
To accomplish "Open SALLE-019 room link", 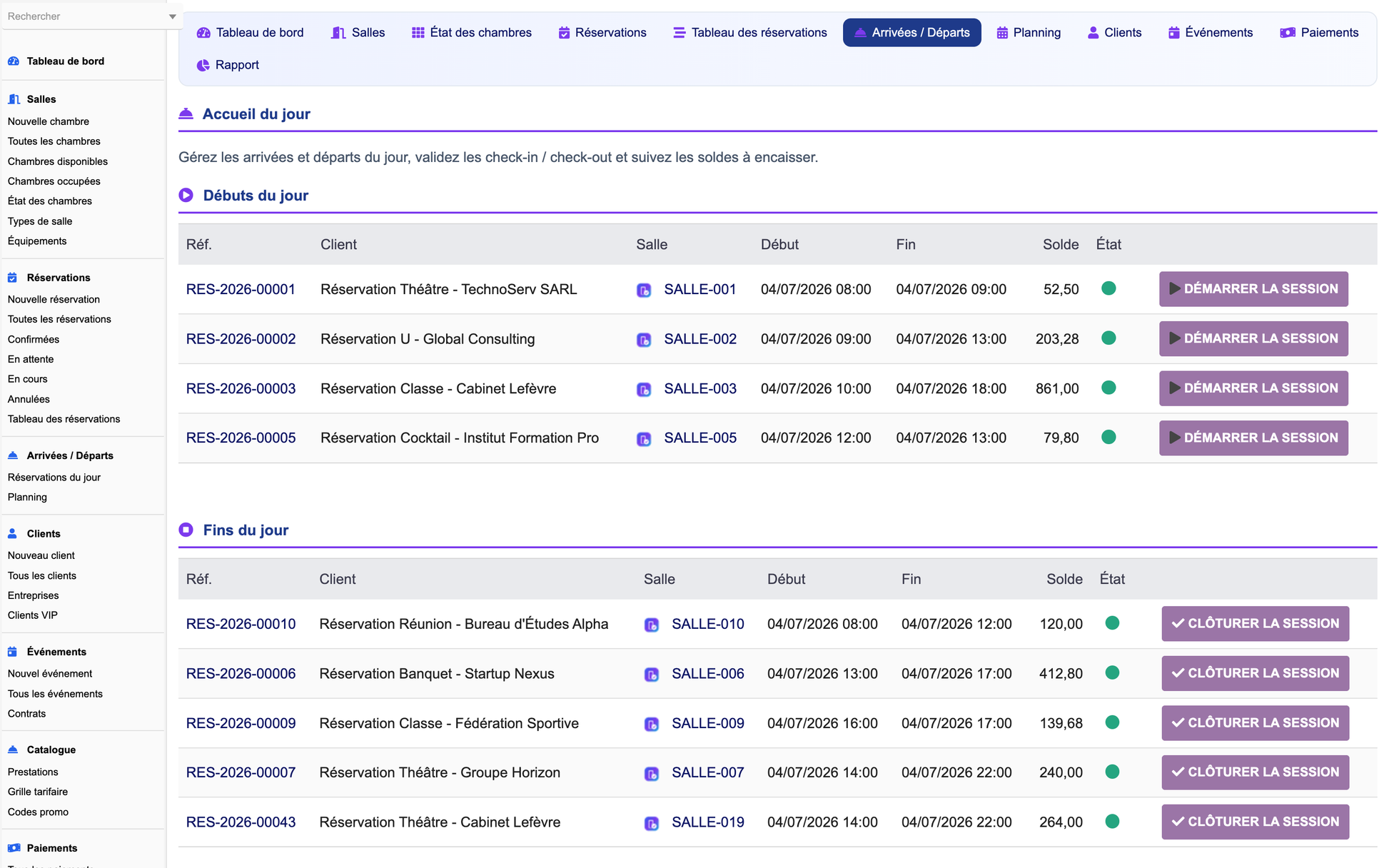I will pos(707,822).
